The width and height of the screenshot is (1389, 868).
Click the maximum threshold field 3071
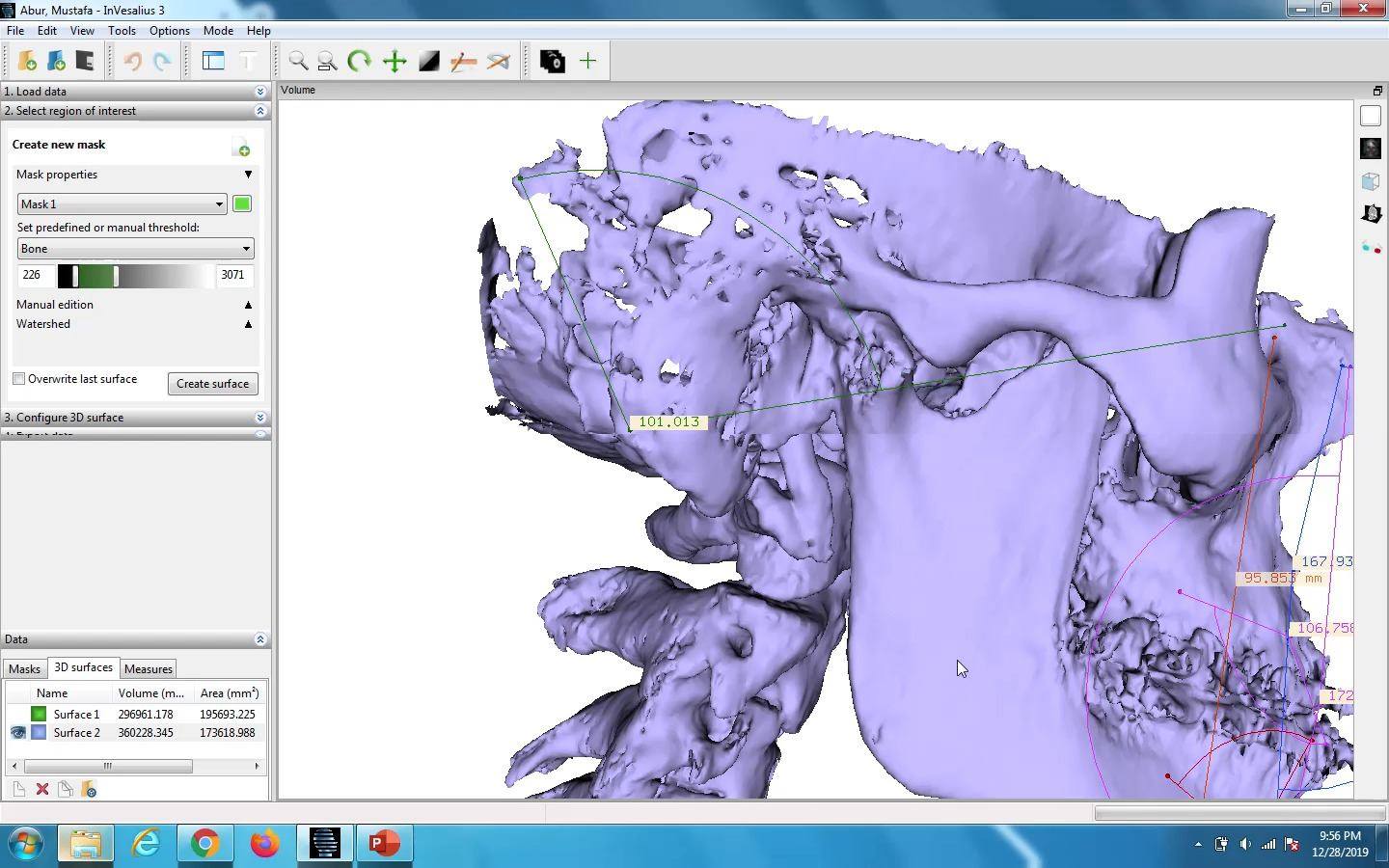(235, 276)
